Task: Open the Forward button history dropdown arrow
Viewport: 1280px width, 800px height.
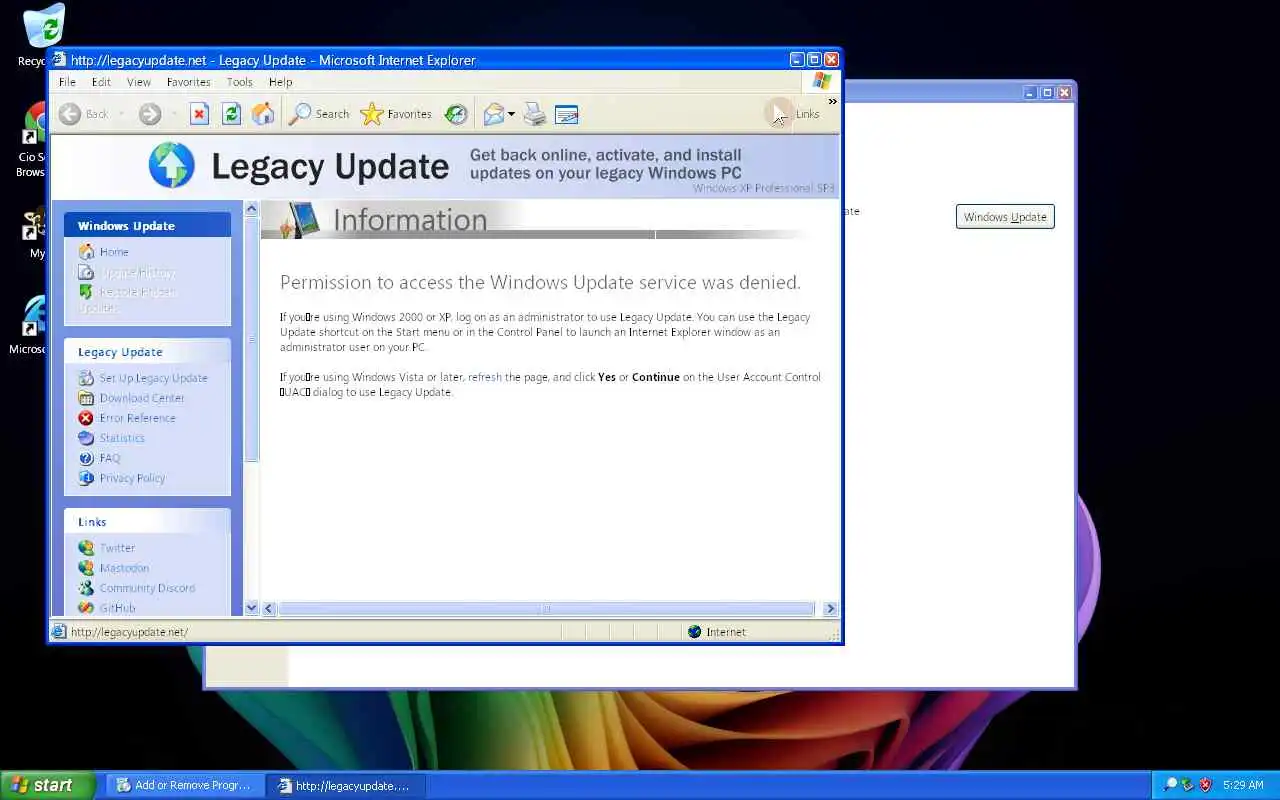Action: coord(173,114)
